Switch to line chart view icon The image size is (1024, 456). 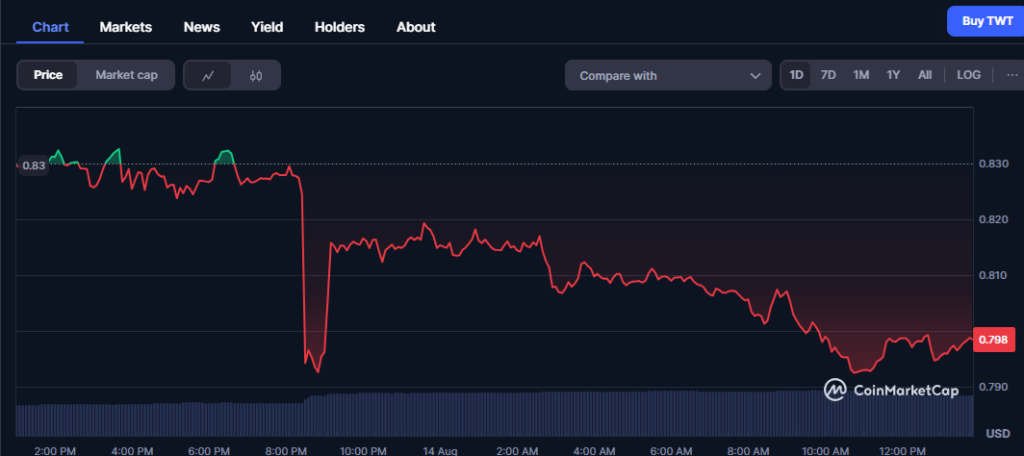click(x=208, y=75)
